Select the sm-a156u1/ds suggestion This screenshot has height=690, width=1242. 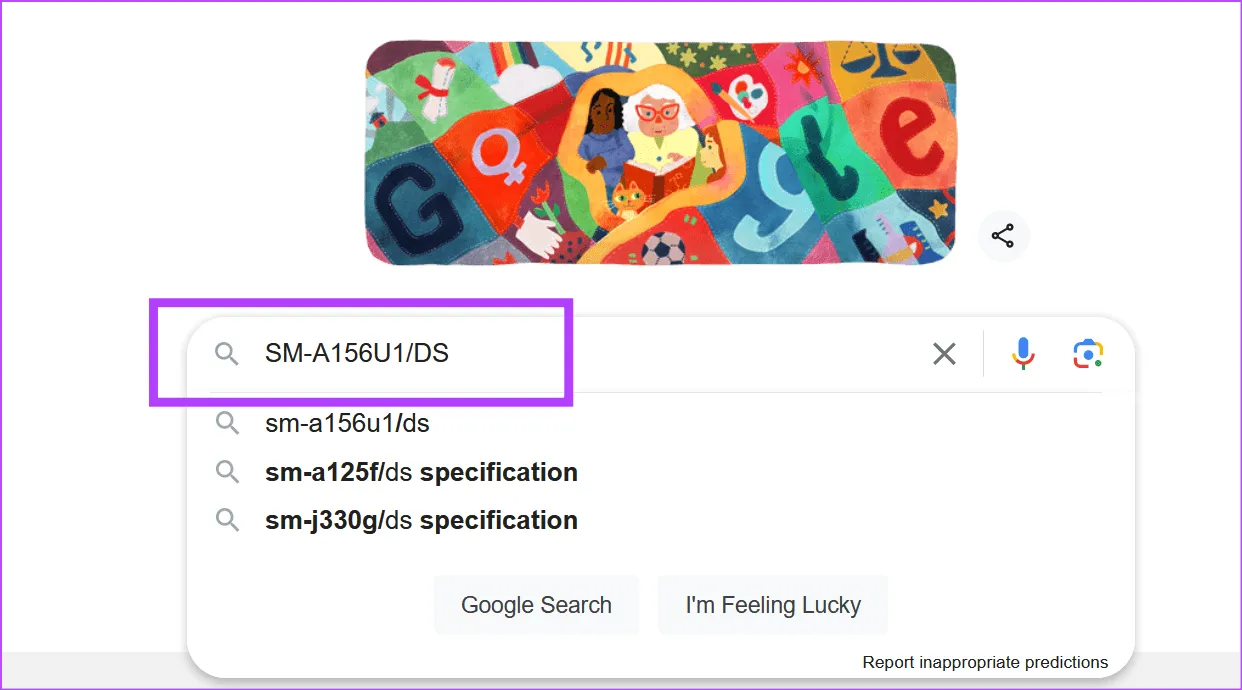click(346, 422)
